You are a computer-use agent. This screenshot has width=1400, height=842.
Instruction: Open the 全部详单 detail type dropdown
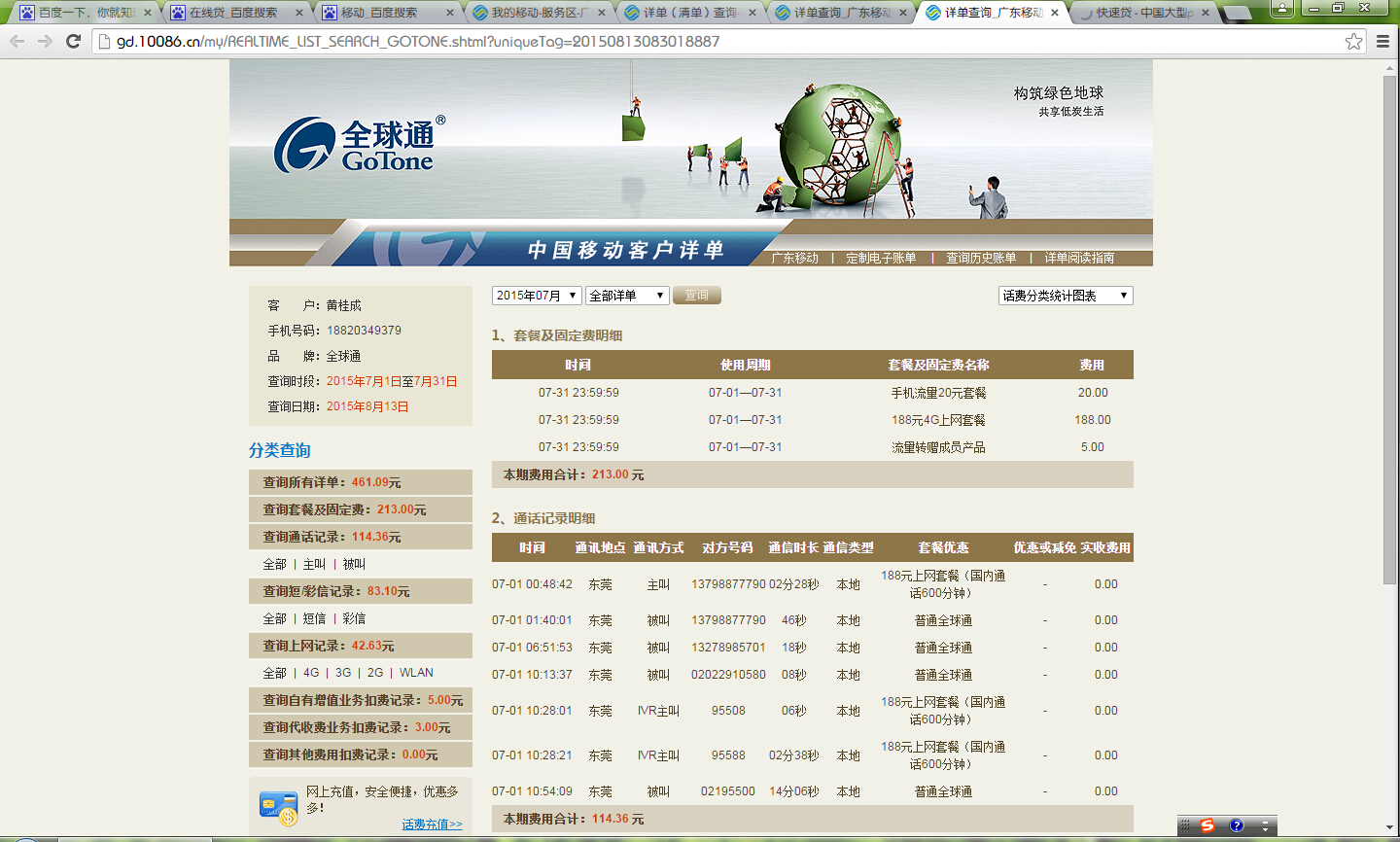pos(627,296)
